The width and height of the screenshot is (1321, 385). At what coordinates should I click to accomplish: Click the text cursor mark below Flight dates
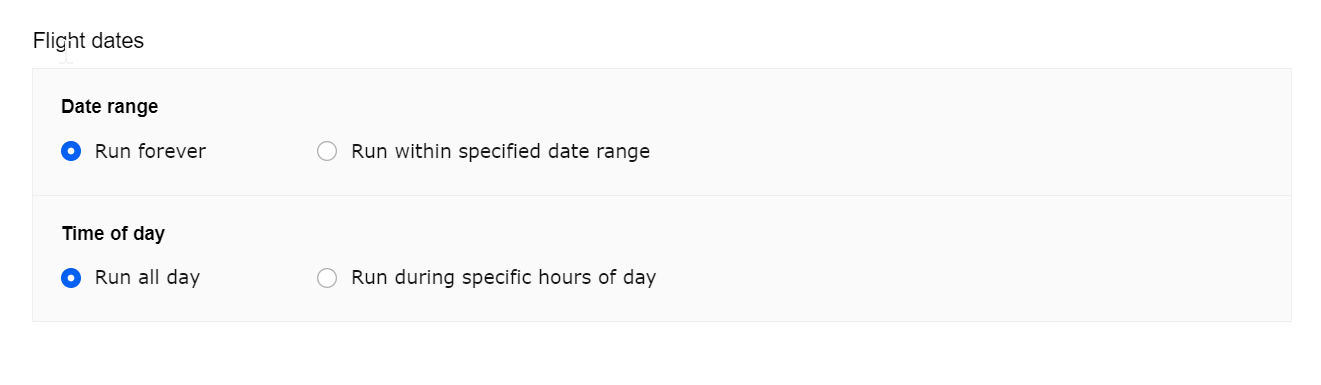[x=66, y=54]
